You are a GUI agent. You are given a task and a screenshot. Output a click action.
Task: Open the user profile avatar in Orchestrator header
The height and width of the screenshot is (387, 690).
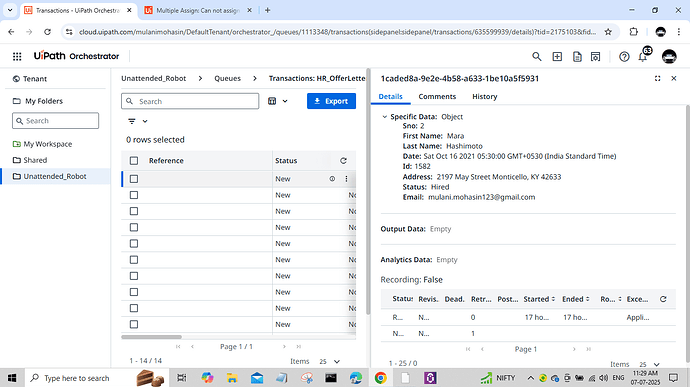click(x=669, y=56)
